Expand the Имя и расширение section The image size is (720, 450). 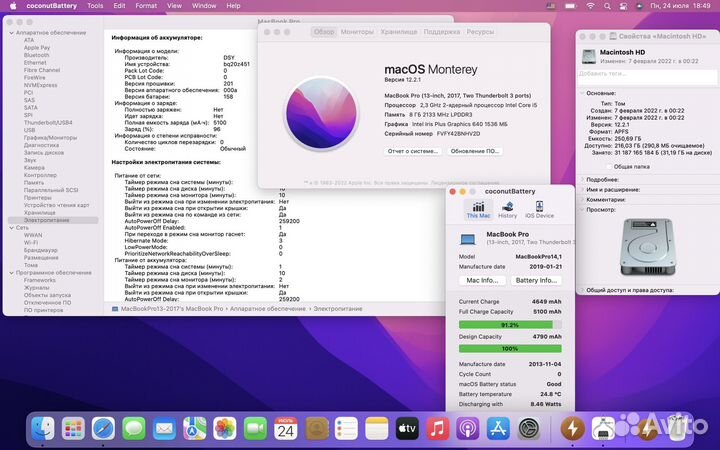tap(582, 190)
